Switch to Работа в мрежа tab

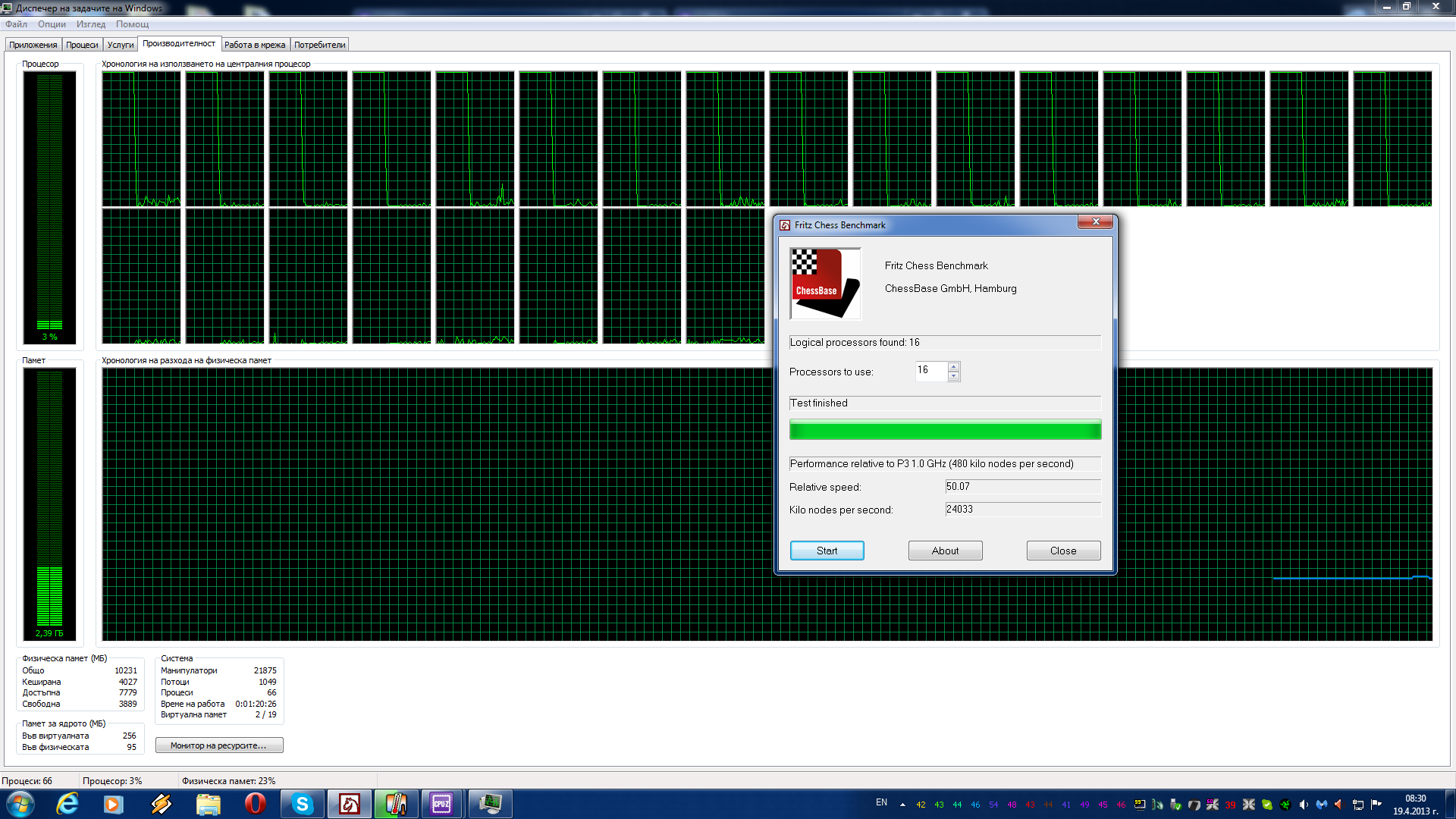(255, 45)
